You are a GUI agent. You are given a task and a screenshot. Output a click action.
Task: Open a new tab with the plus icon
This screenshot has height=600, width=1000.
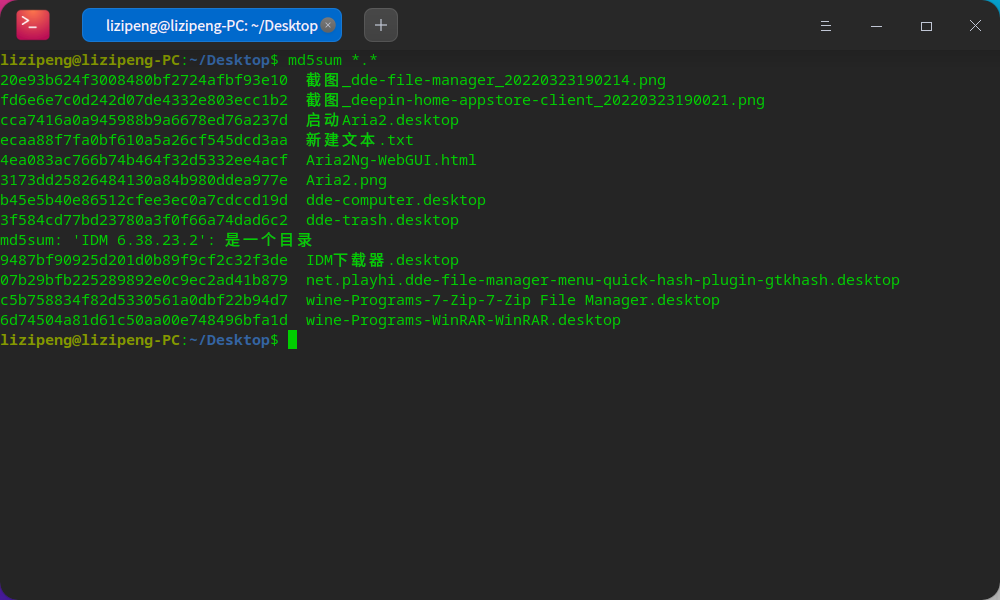tap(380, 25)
